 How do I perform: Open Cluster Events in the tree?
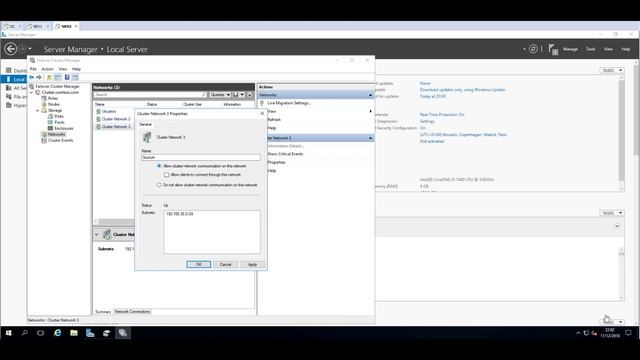[x=60, y=140]
